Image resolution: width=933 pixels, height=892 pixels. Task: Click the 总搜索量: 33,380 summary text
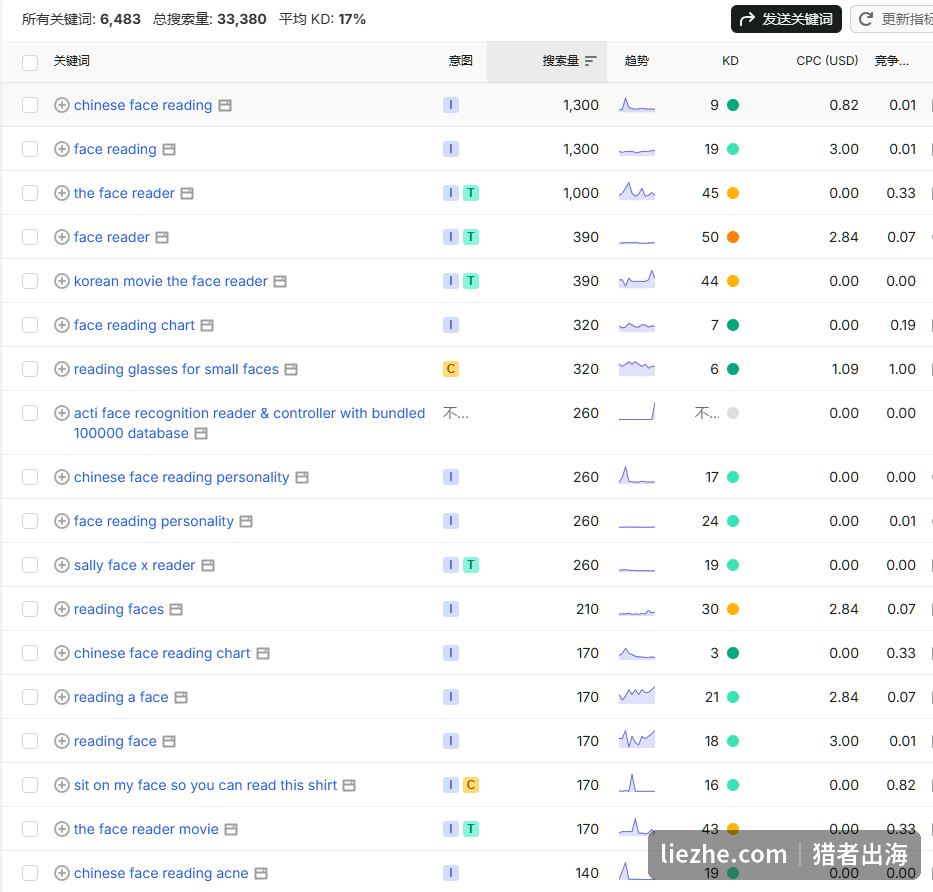(209, 19)
